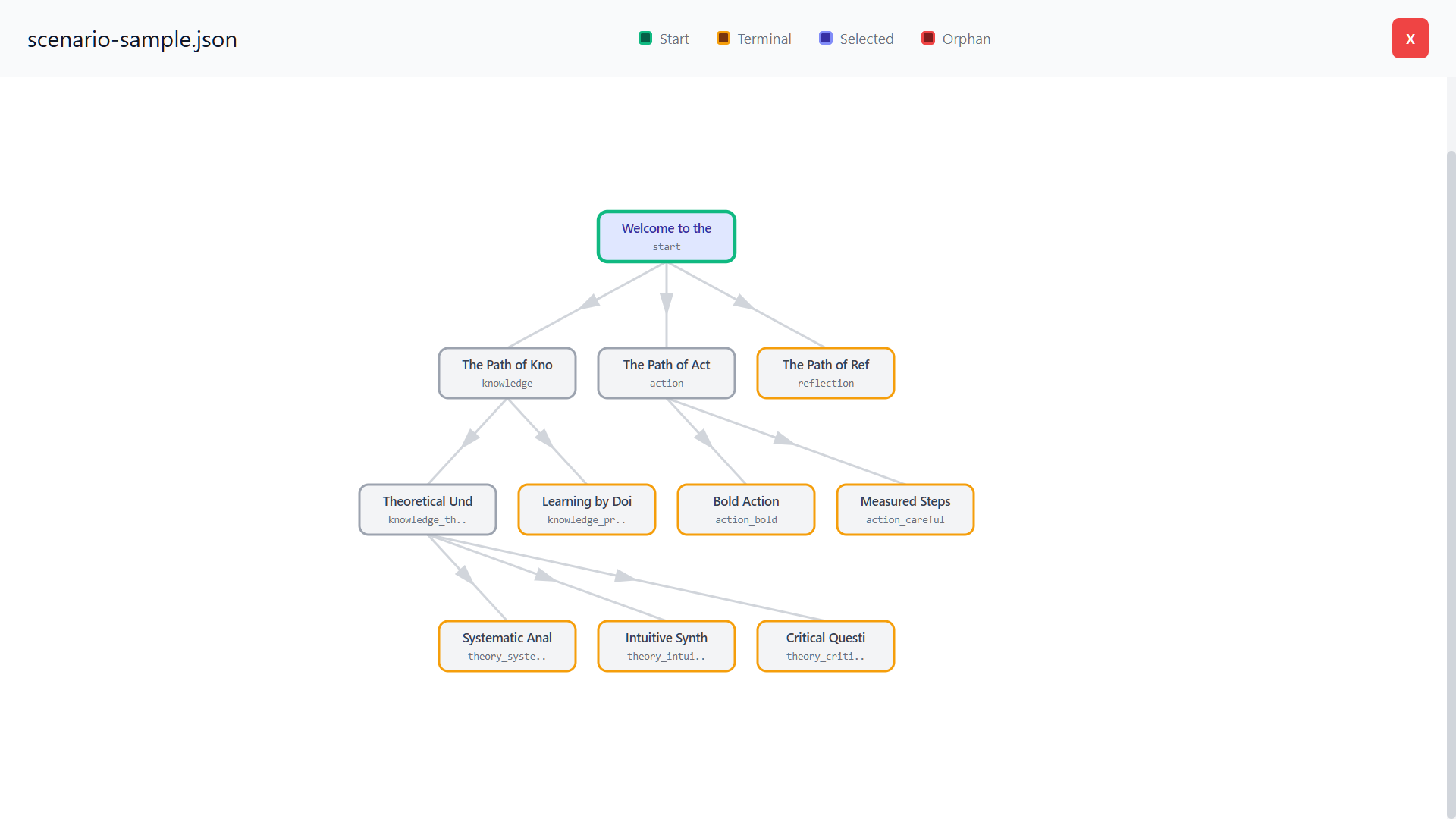Select the 'Welcome to the' start node

[666, 237]
